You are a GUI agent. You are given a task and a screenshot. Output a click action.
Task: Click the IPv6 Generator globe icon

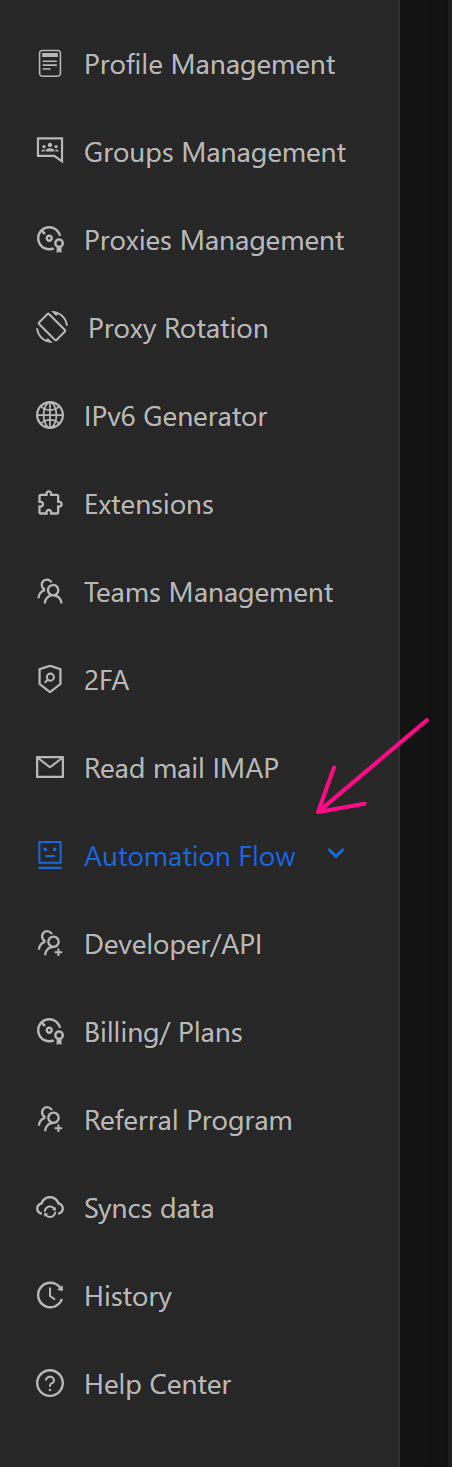click(x=49, y=416)
